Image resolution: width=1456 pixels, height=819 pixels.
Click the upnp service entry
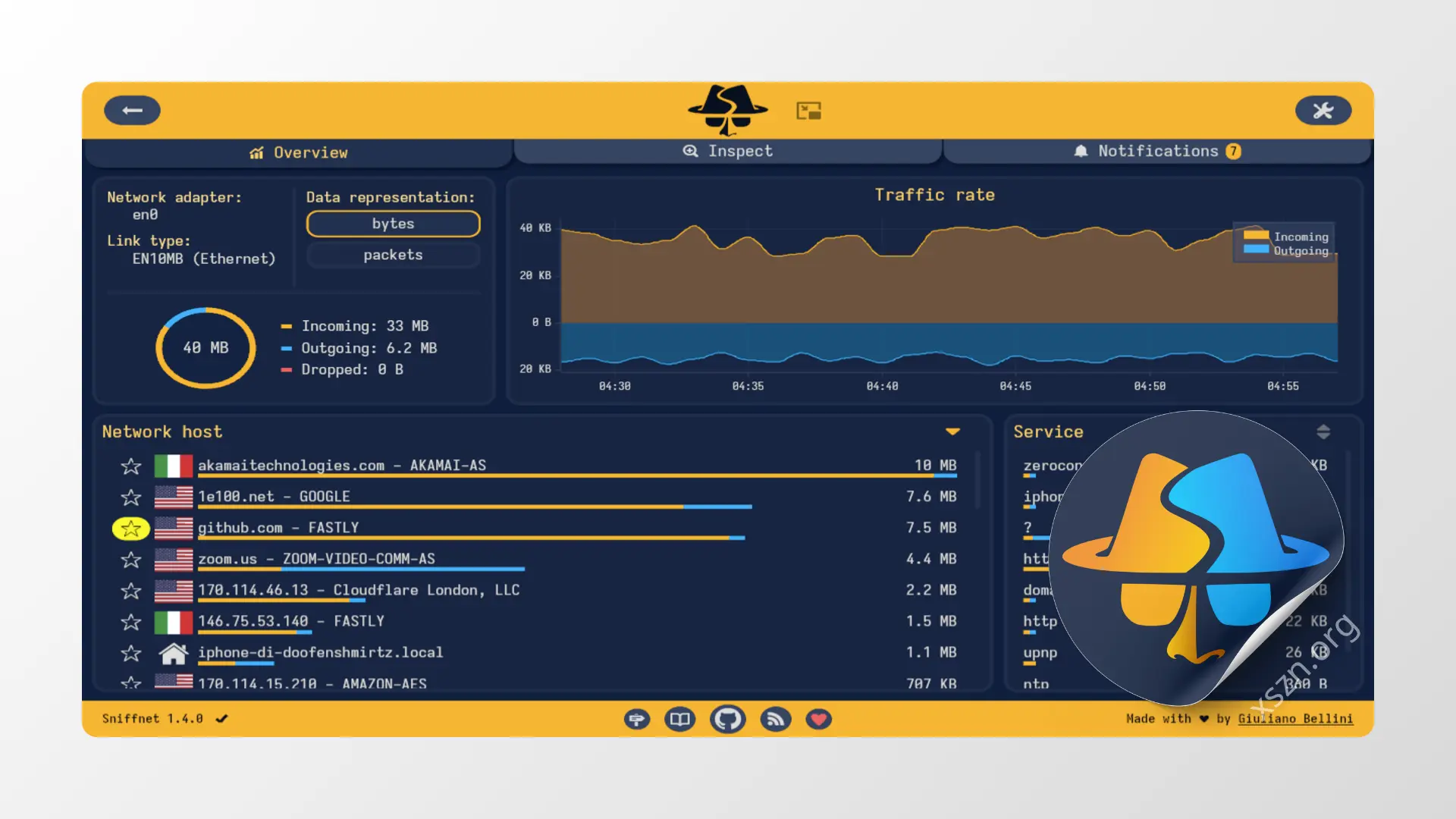click(x=1040, y=653)
